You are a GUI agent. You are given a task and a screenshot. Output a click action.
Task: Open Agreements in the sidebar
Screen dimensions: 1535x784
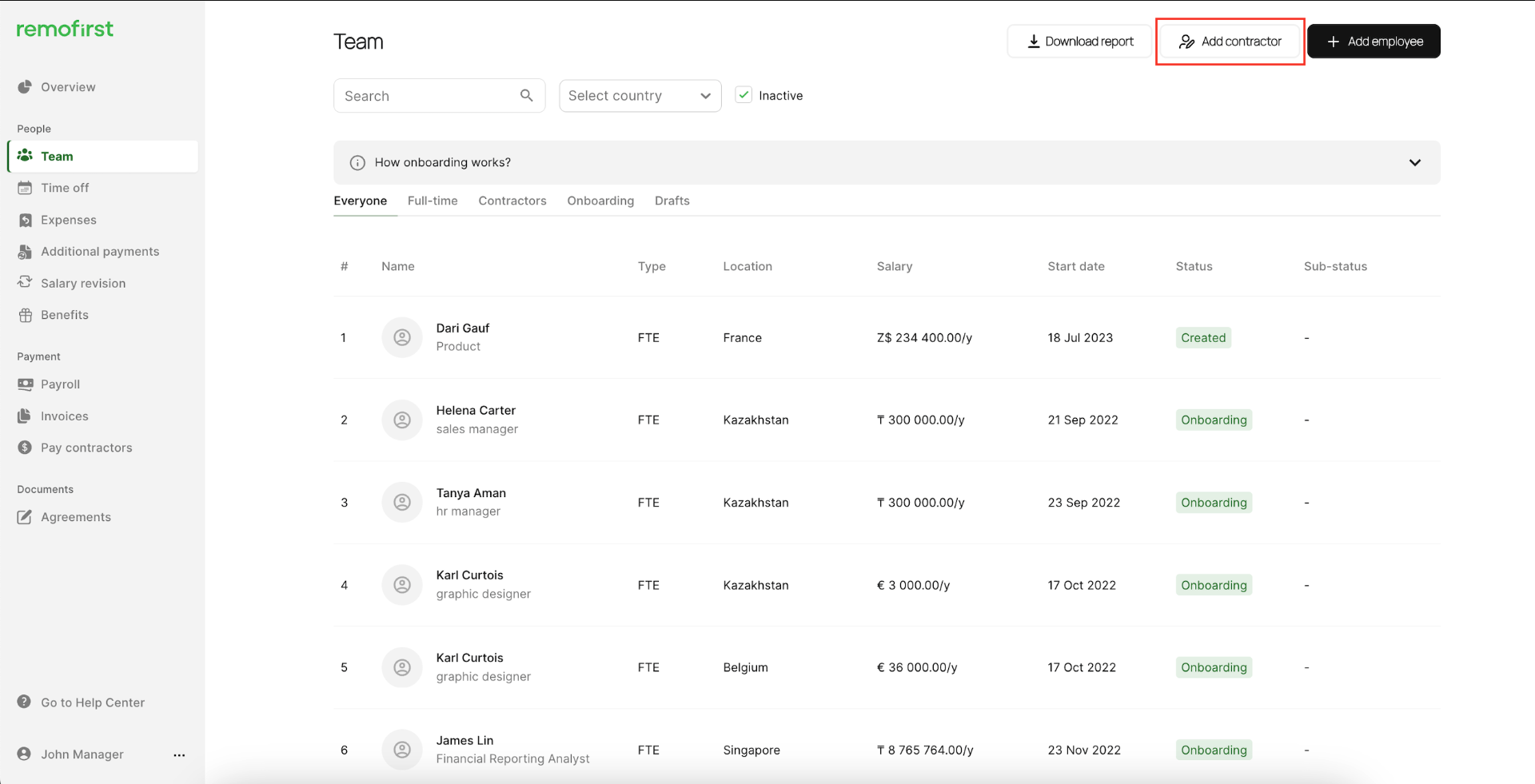(76, 517)
